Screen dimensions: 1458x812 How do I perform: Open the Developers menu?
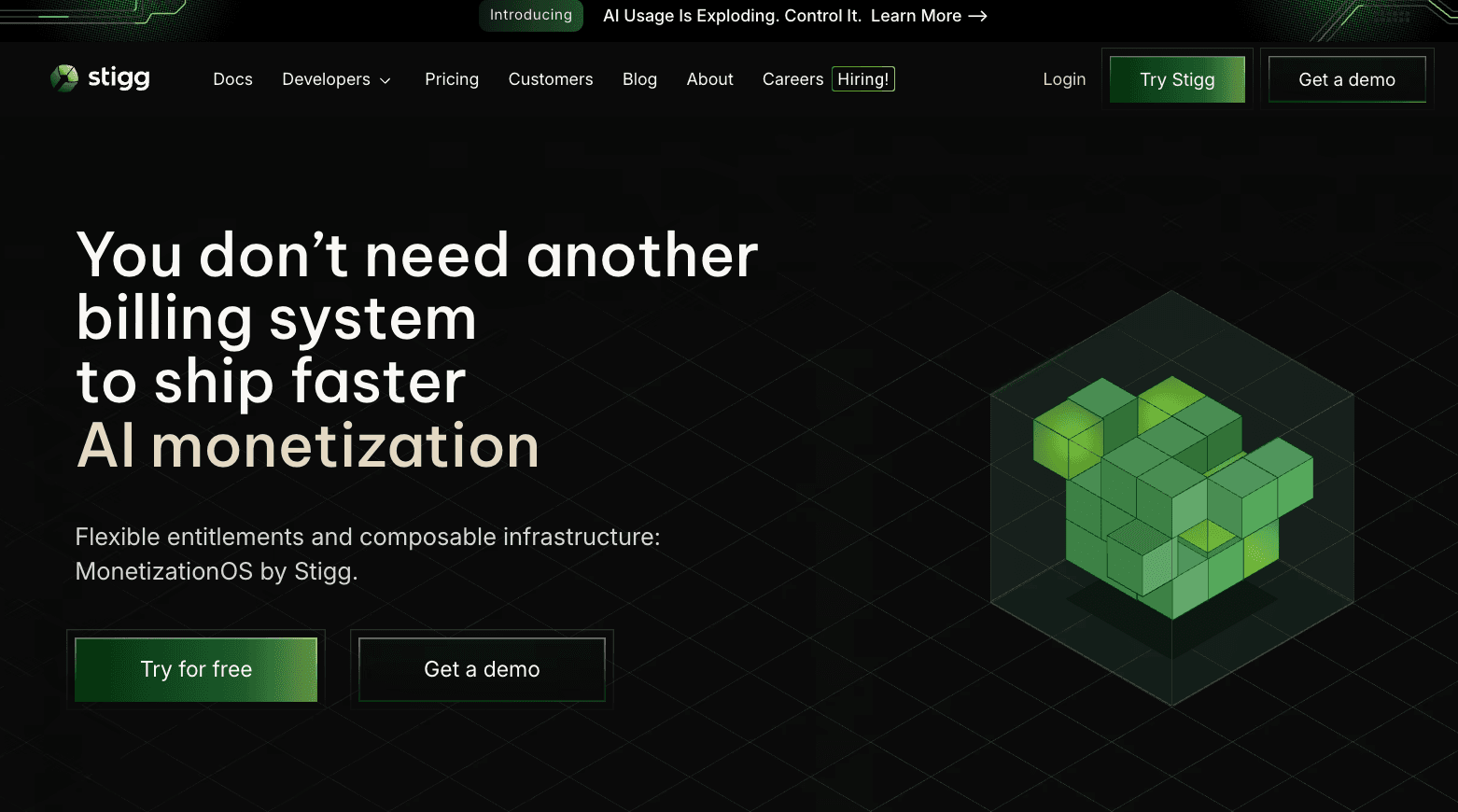coord(326,79)
